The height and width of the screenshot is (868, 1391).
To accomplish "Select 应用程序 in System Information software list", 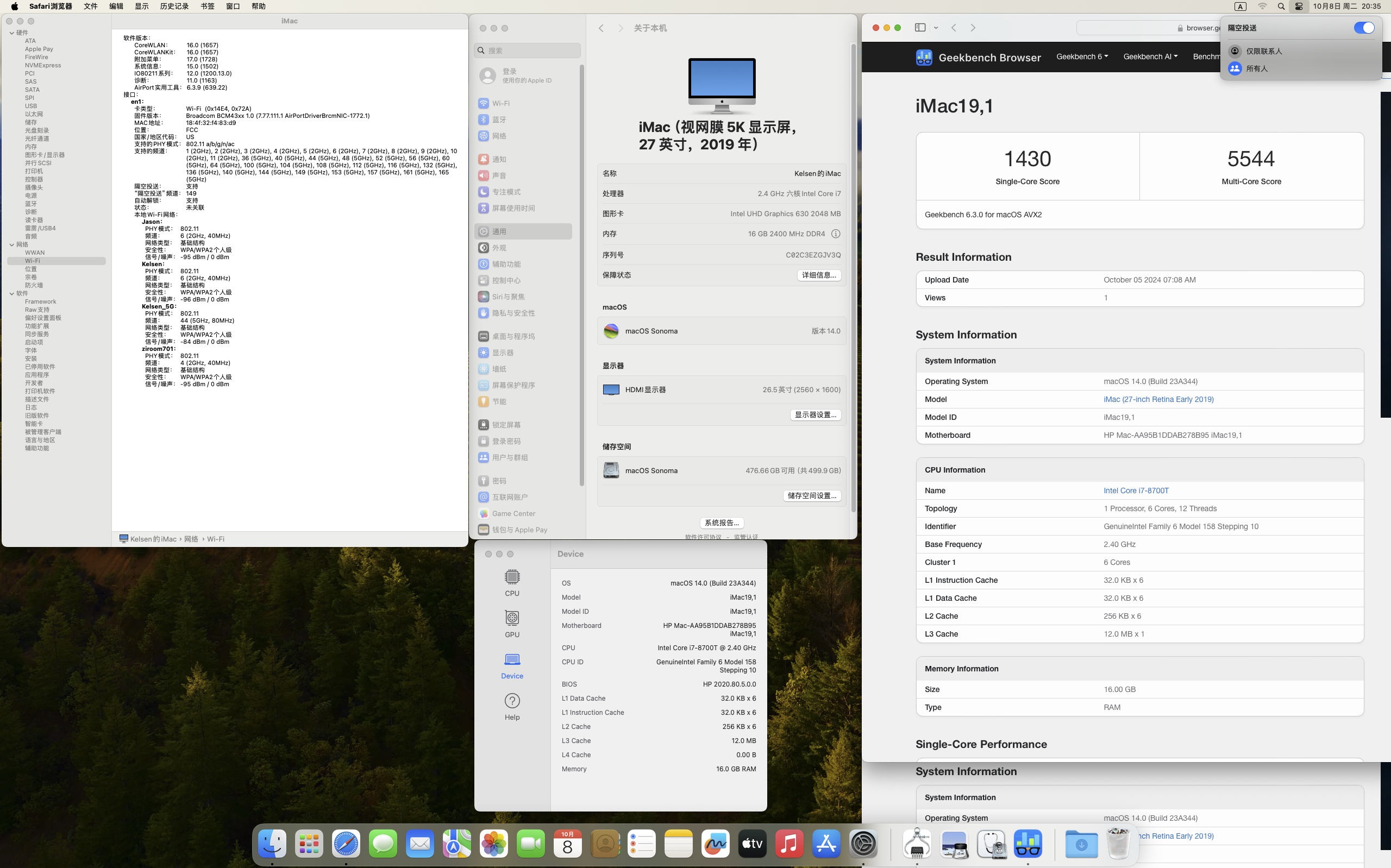I will tap(37, 375).
